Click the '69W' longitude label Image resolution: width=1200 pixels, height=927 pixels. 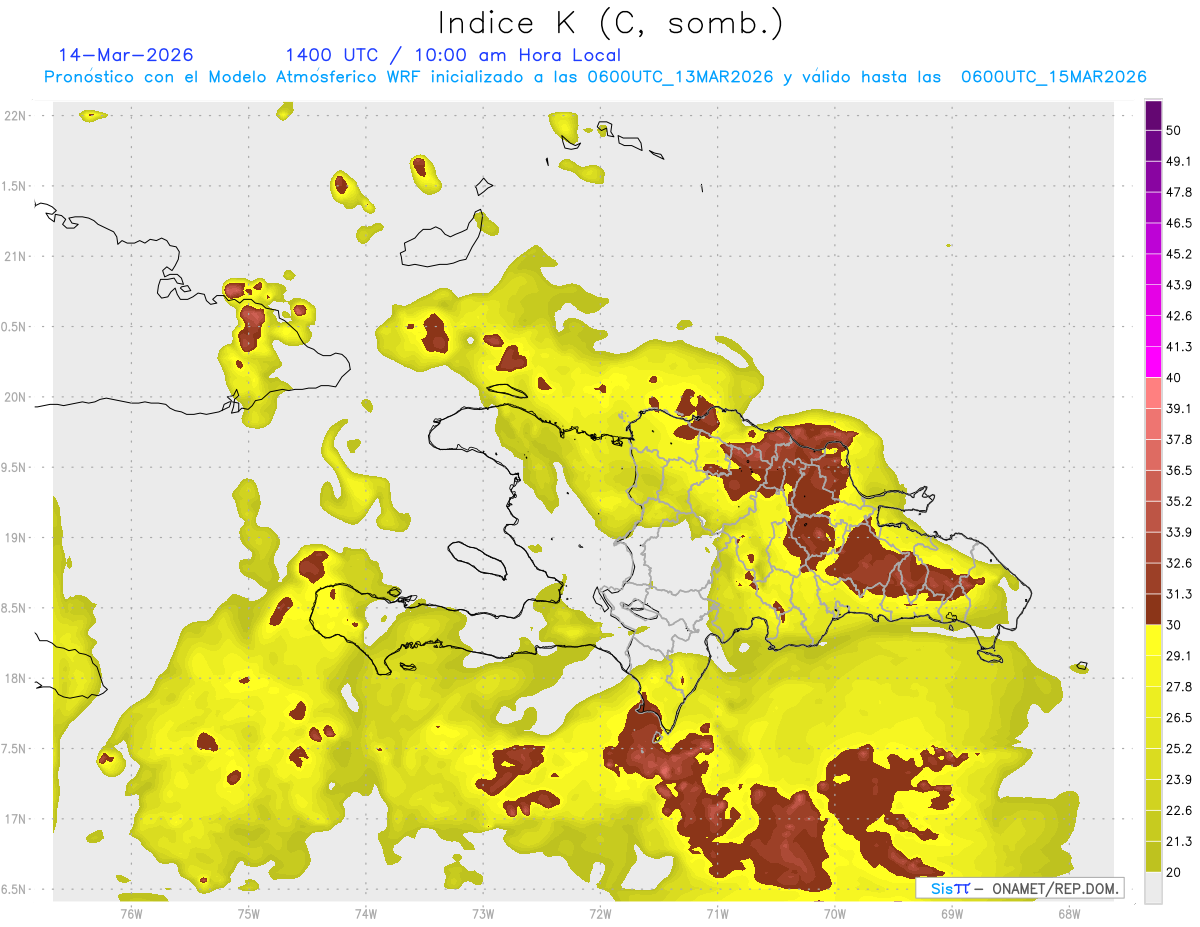[x=952, y=913]
